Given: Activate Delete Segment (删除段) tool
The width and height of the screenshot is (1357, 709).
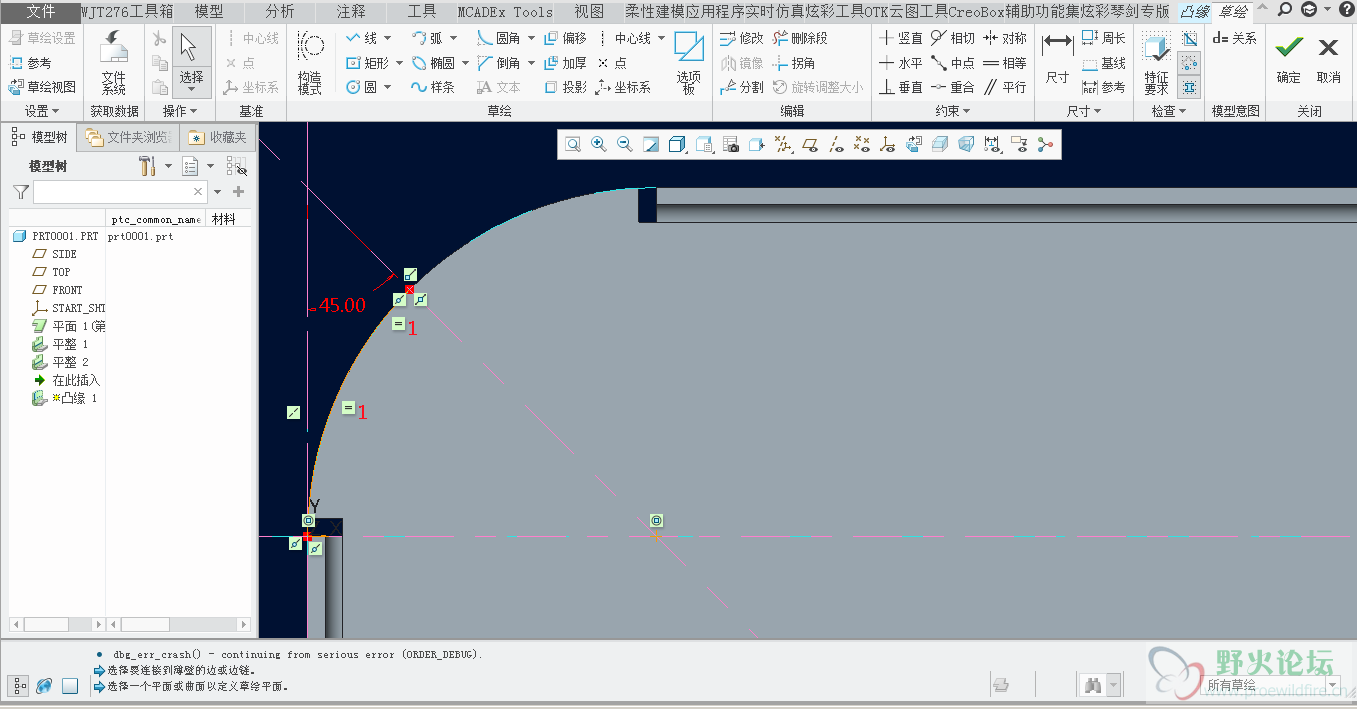Looking at the screenshot, I should pos(801,38).
